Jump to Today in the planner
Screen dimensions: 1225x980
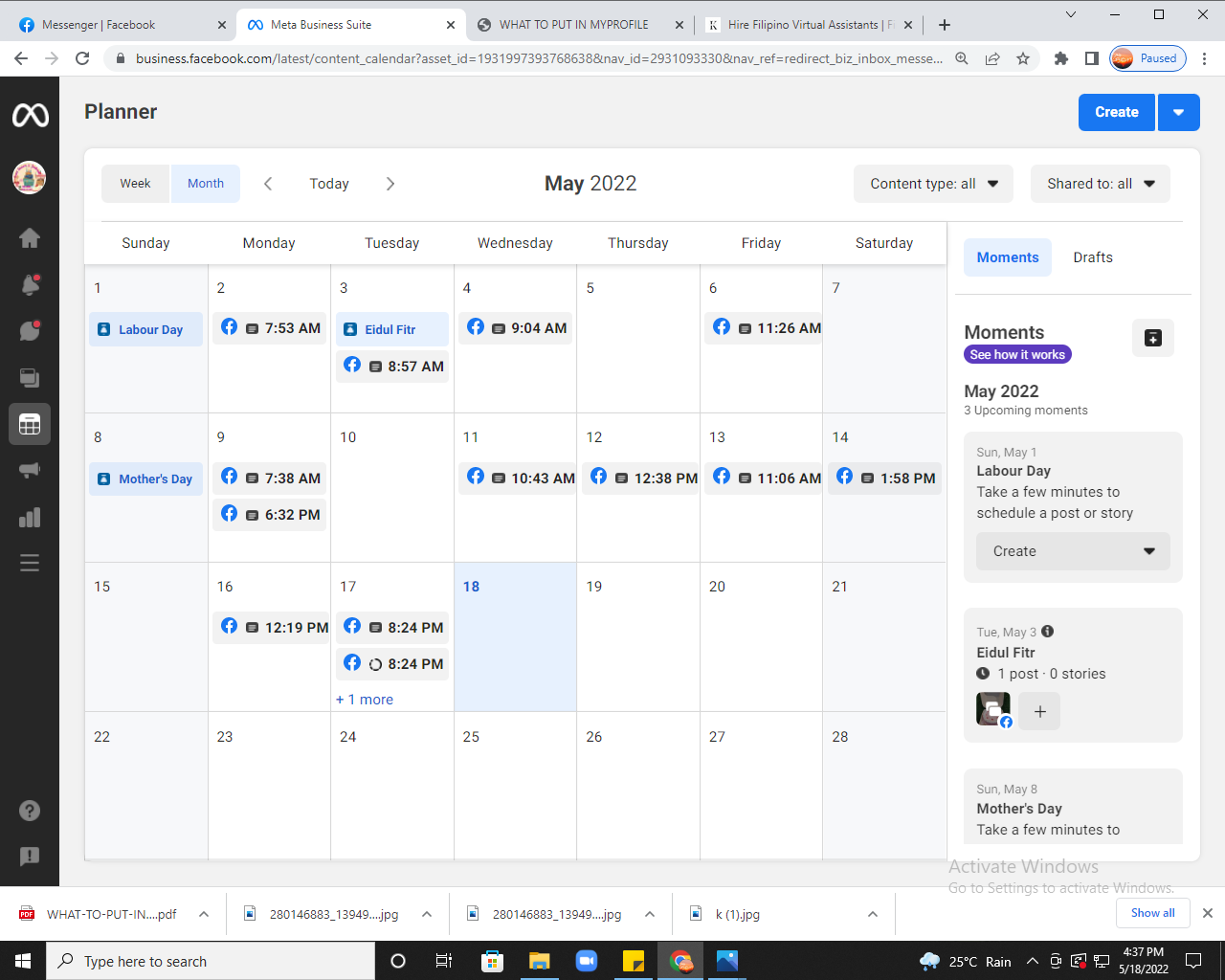coord(329,184)
